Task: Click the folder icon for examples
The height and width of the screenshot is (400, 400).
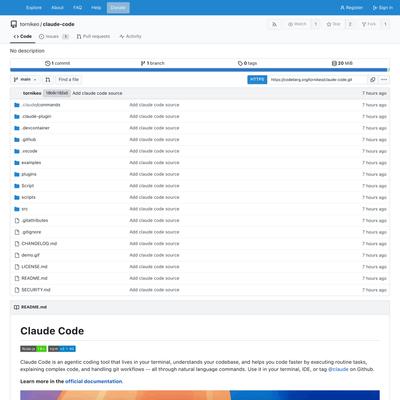Action: [17, 163]
